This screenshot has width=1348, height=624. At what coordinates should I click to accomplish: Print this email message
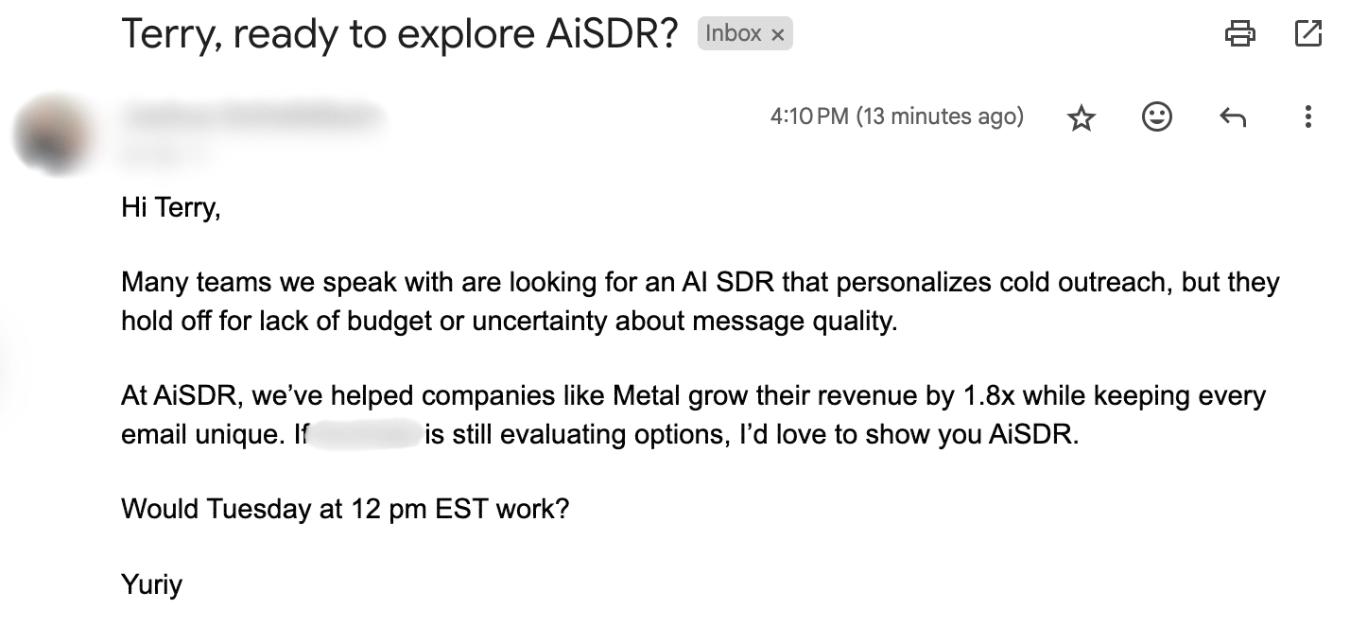(x=1240, y=34)
